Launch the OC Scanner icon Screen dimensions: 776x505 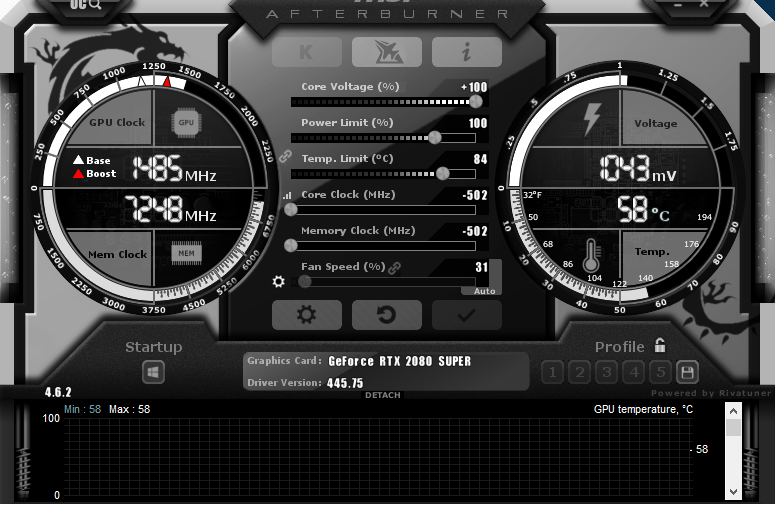click(x=387, y=52)
